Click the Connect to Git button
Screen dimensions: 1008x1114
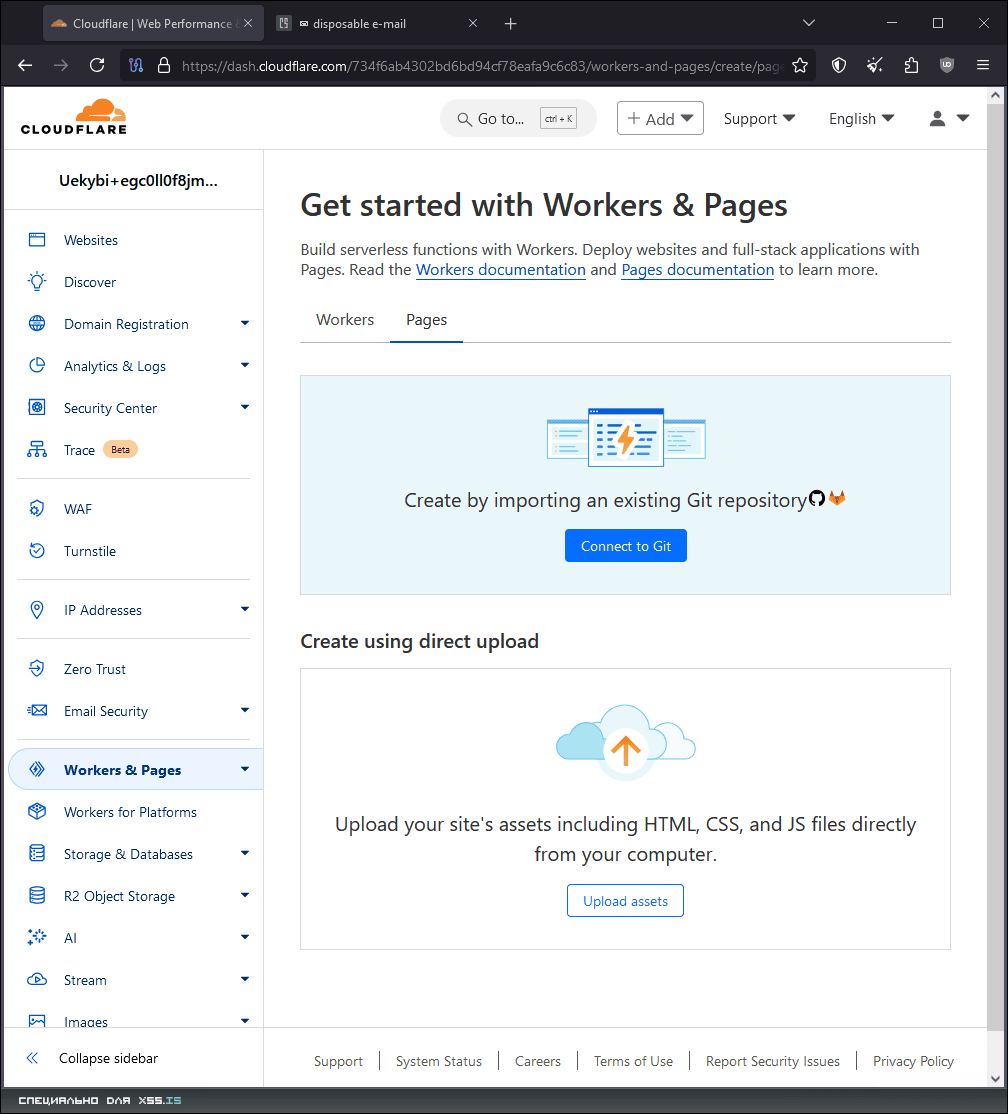point(626,546)
